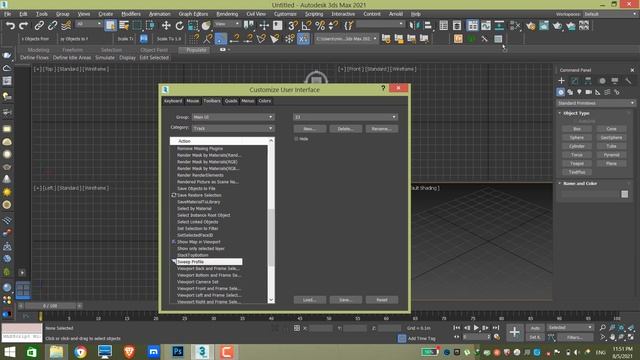
Task: Choose the Select and Rotate tool
Action: point(179,26)
